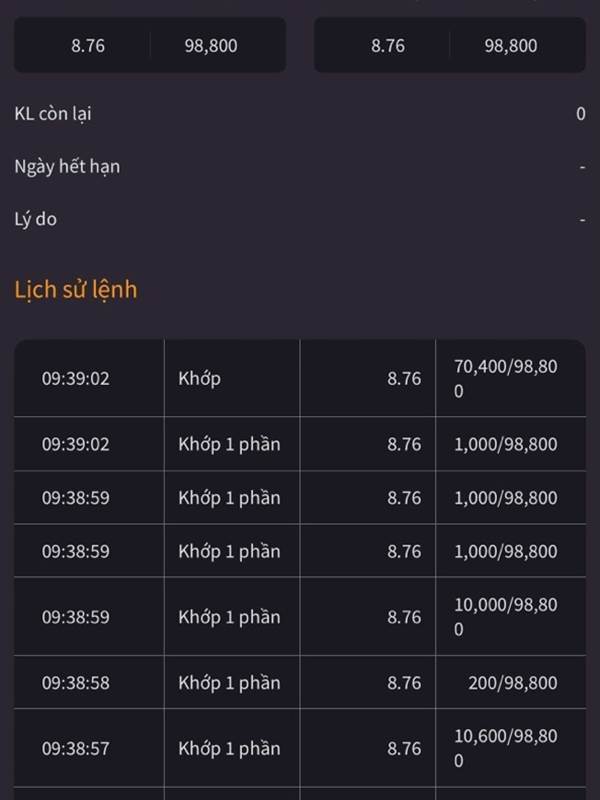Select 8.76 price in the 09:38:58 row
The width and height of the screenshot is (600, 800).
(x=404, y=683)
